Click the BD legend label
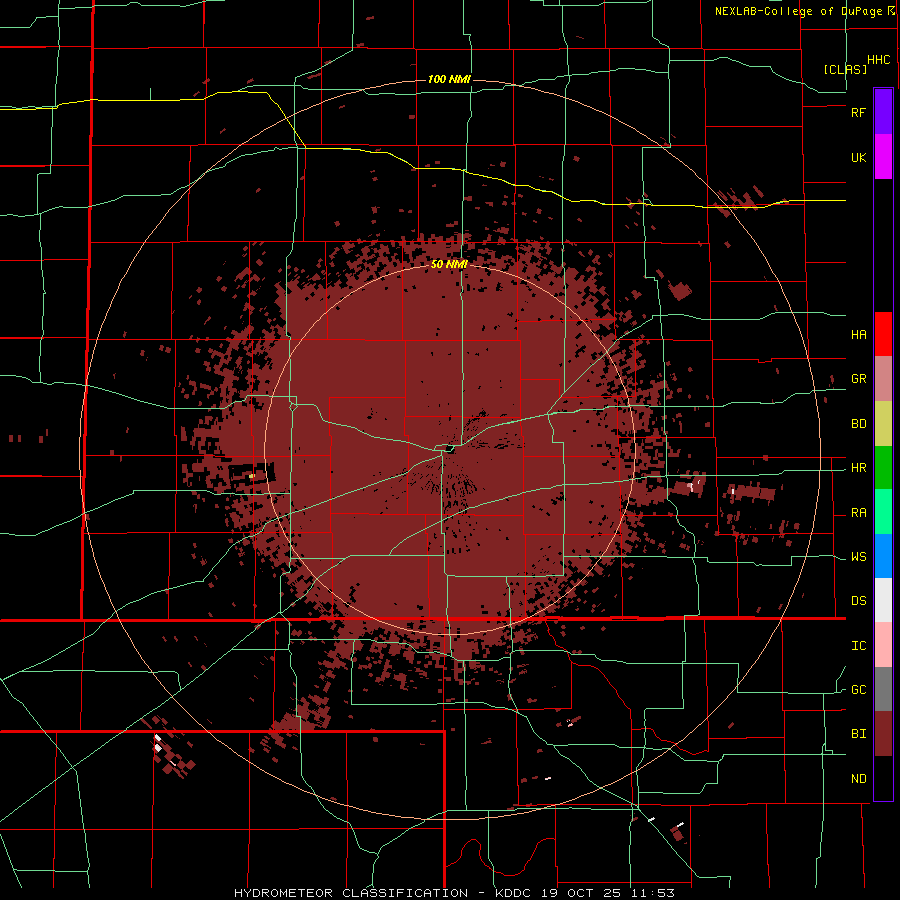 click(x=858, y=424)
